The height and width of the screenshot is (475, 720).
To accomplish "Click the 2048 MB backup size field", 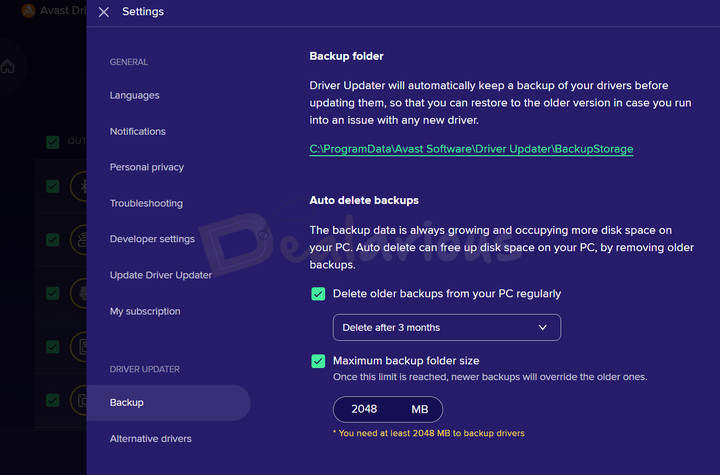I will [x=387, y=409].
